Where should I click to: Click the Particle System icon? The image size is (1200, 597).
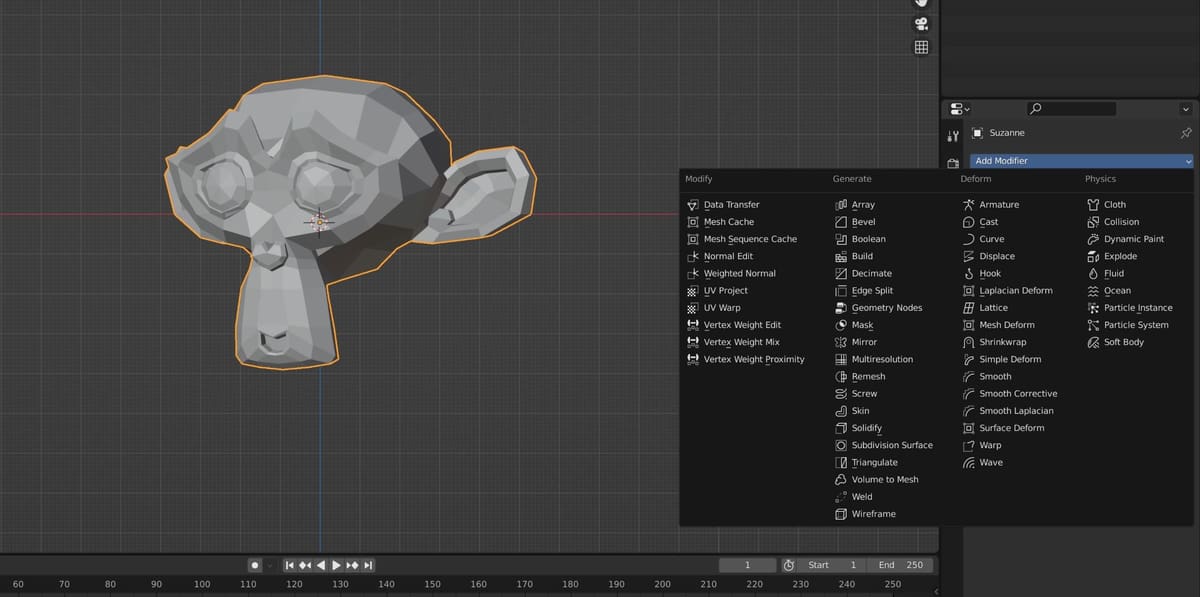(1093, 325)
